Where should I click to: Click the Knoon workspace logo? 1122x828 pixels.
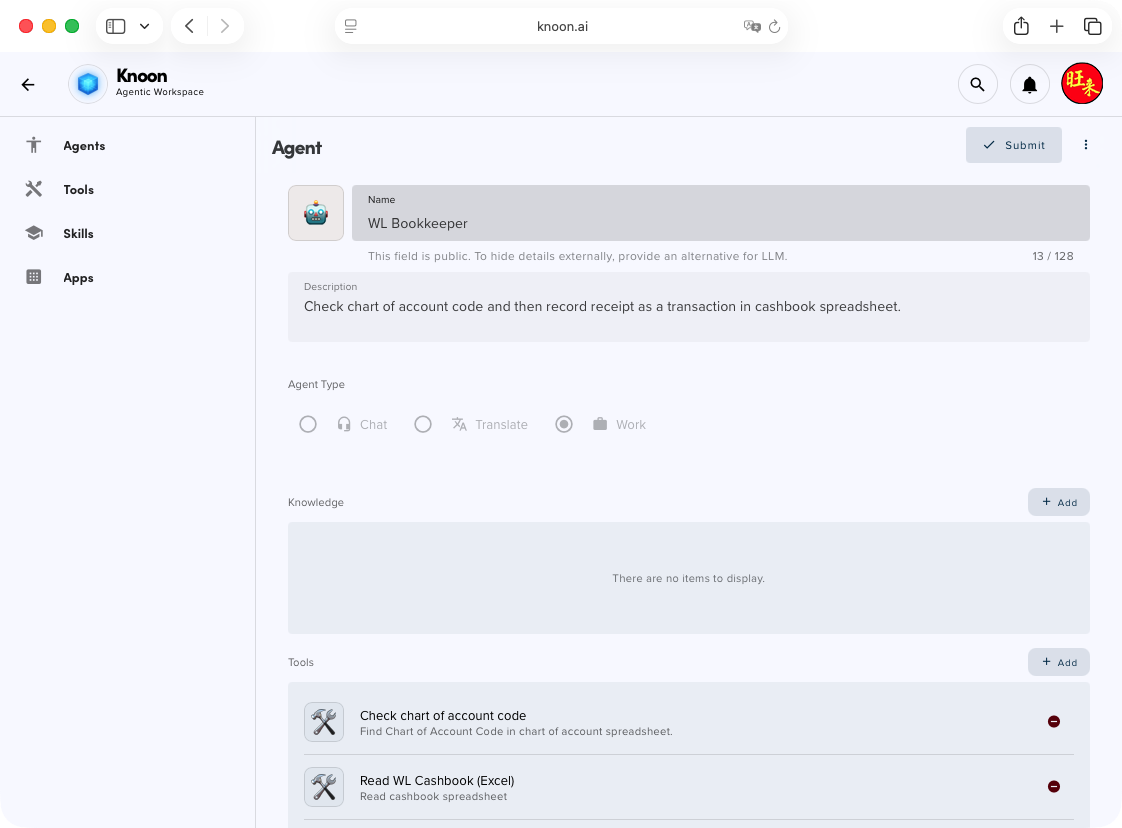pos(87,84)
